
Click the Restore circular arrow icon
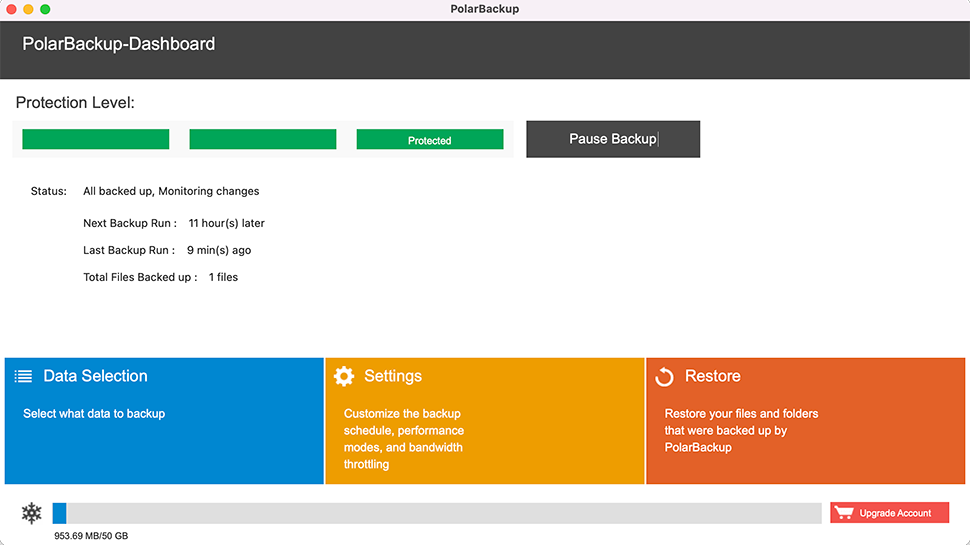coord(664,376)
